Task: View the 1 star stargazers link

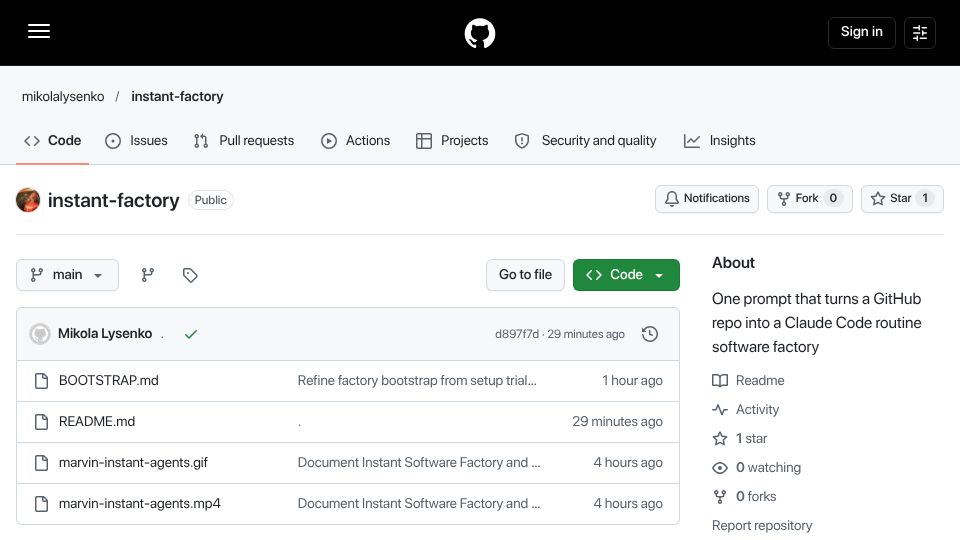Action: click(740, 438)
